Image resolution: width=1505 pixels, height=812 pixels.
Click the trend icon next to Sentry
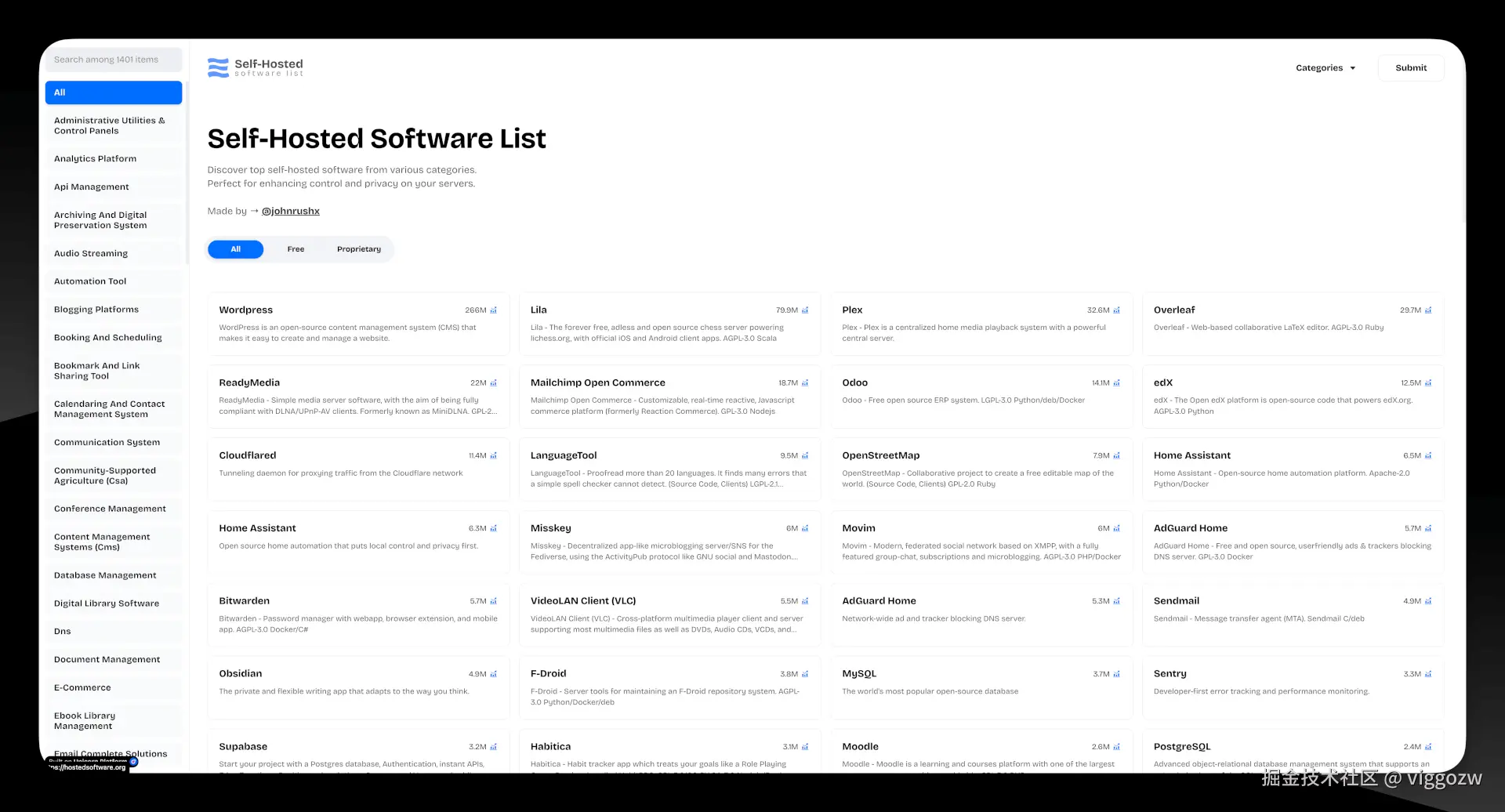(x=1428, y=674)
